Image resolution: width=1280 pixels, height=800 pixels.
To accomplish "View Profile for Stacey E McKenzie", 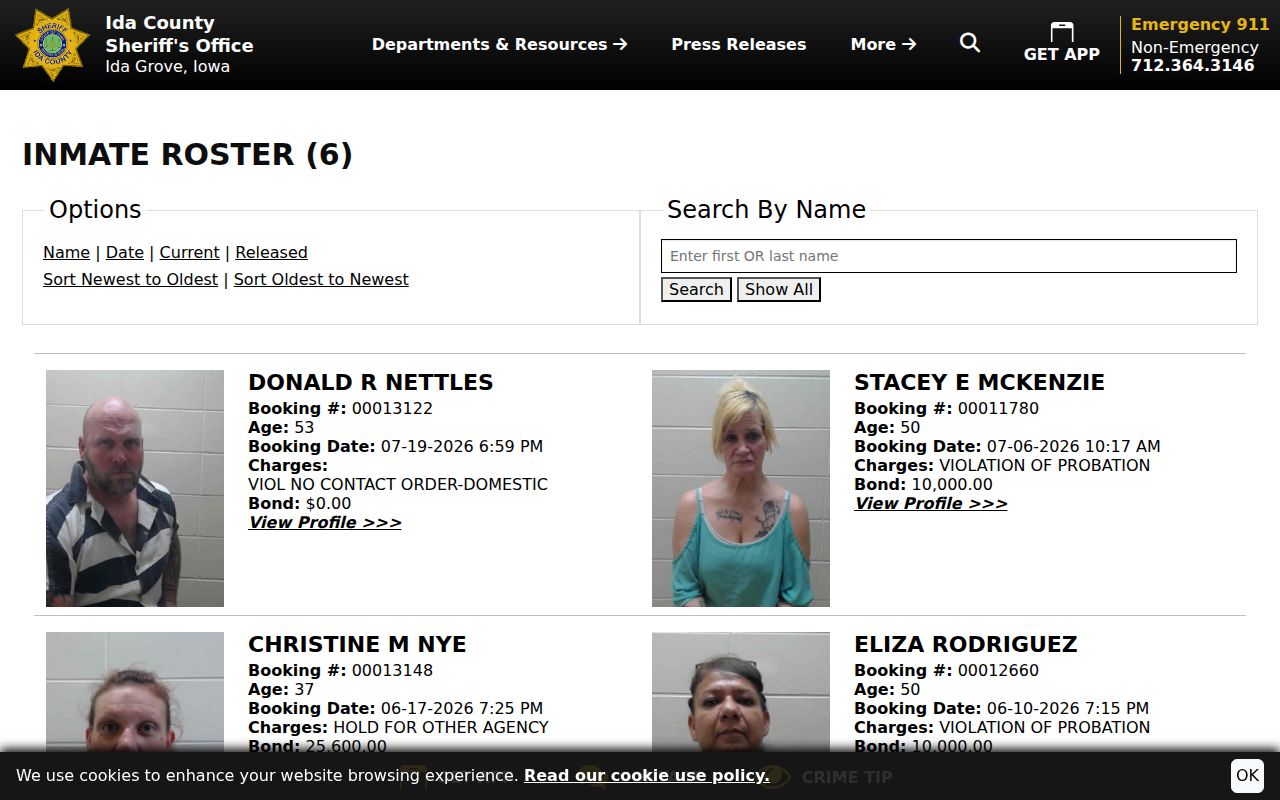I will 931,504.
